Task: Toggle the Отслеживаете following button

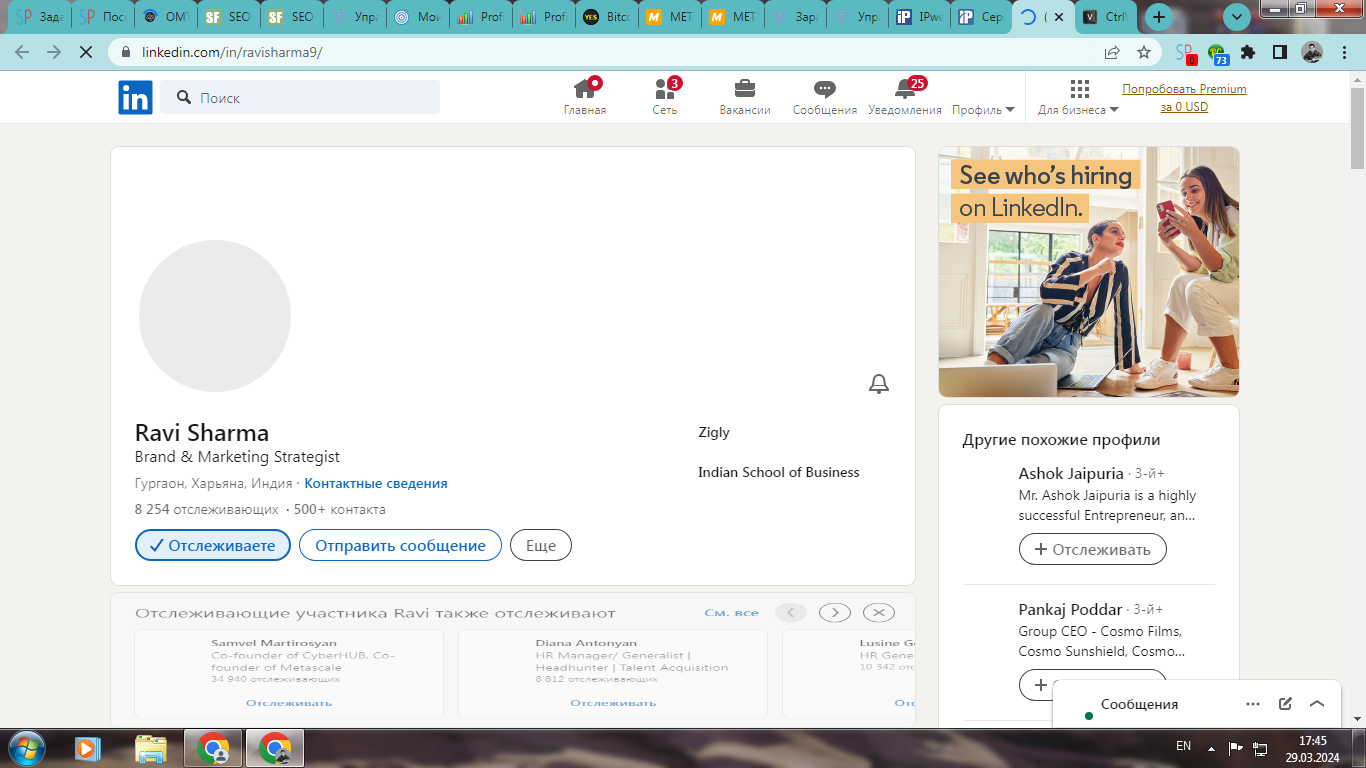Action: pos(213,546)
